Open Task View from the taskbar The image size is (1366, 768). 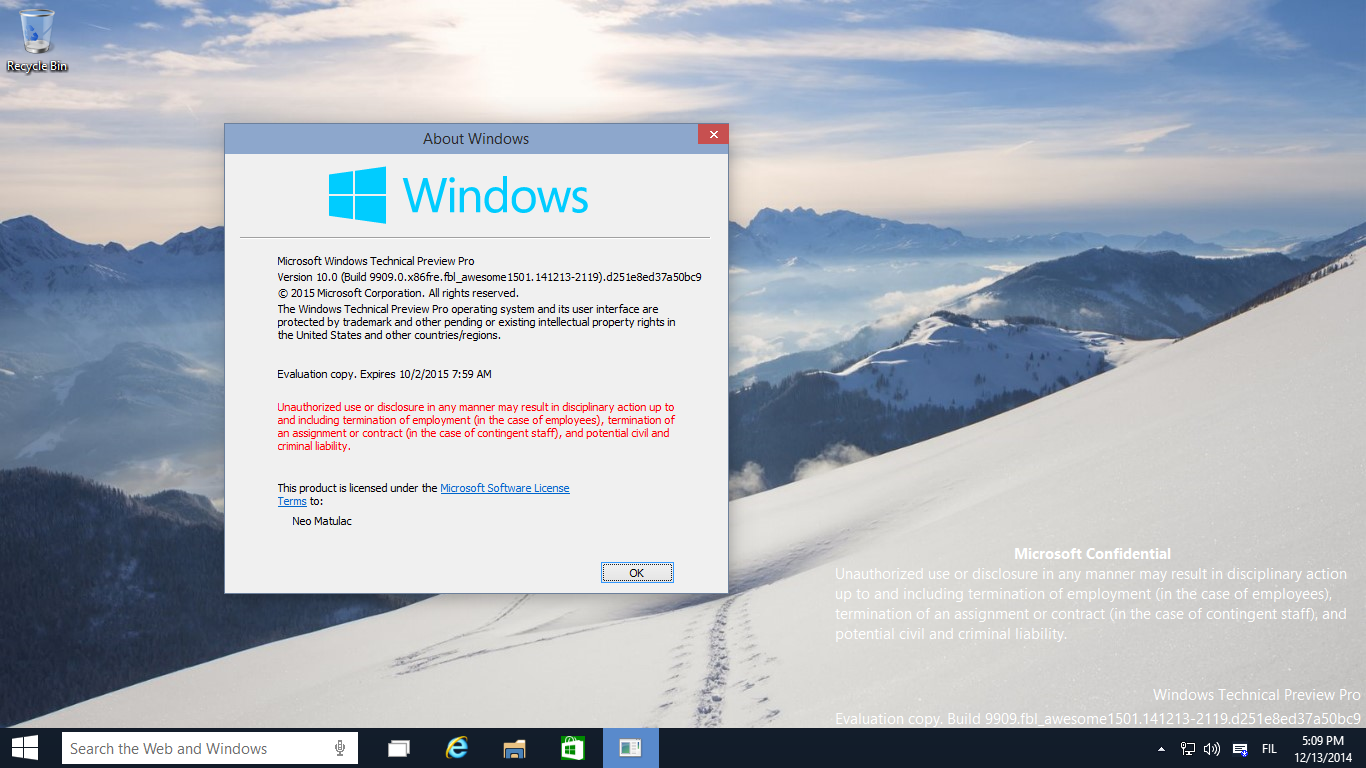click(x=398, y=747)
